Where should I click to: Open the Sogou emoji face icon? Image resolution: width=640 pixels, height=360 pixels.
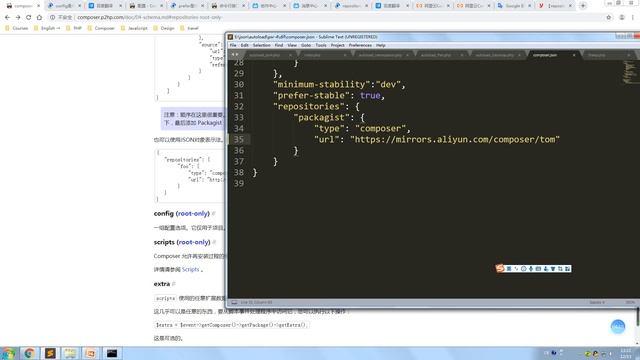tap(524, 269)
